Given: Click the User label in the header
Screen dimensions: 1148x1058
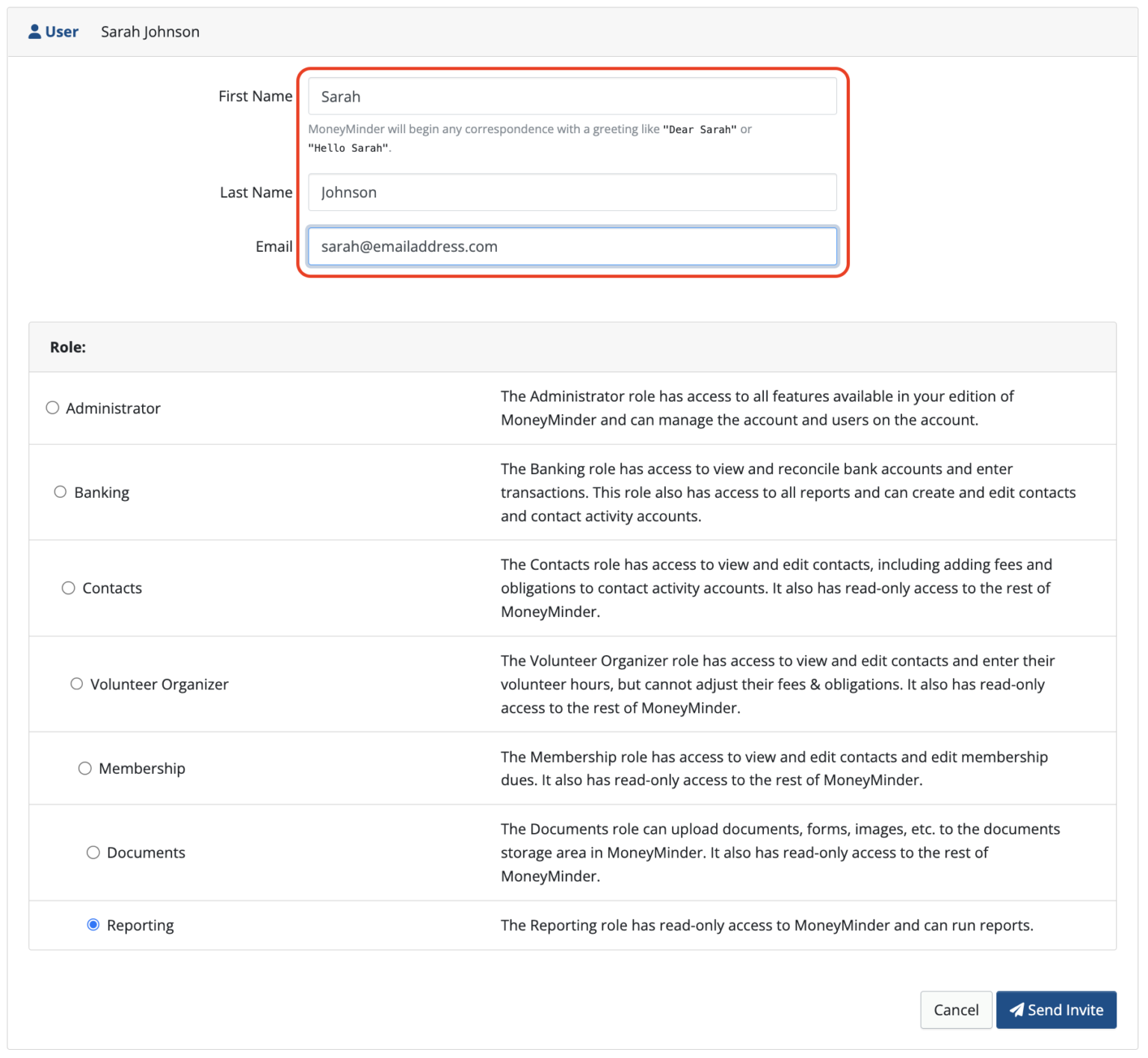Looking at the screenshot, I should click(61, 31).
